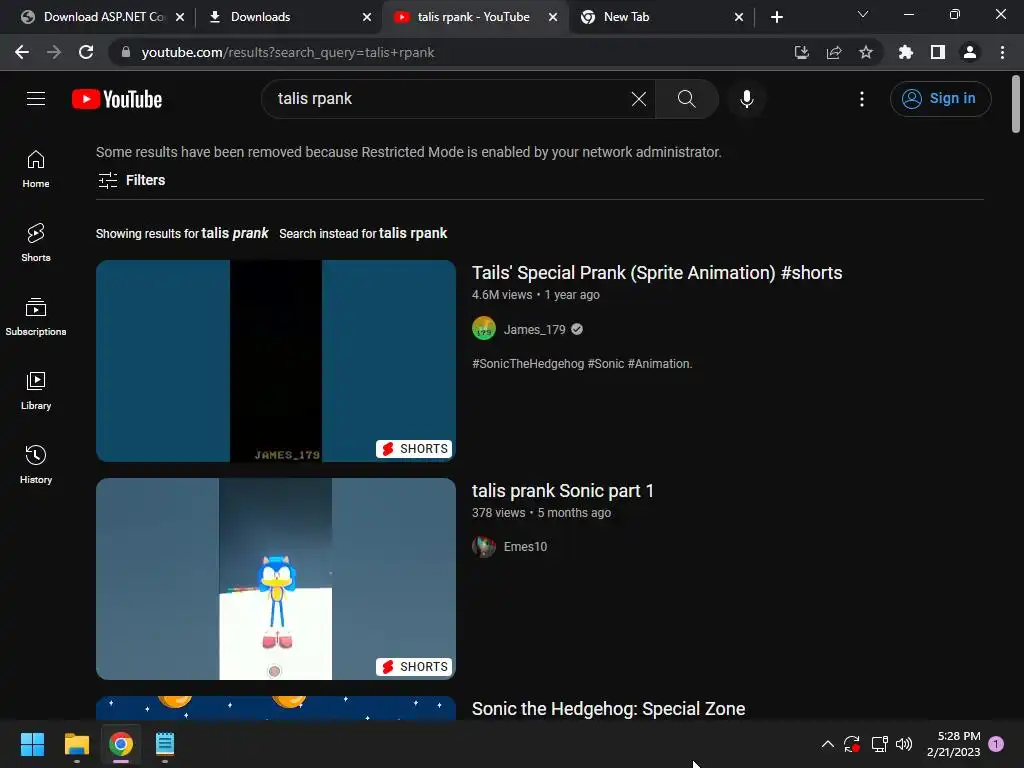Click the Sign in button
This screenshot has width=1024, height=768.
940,99
